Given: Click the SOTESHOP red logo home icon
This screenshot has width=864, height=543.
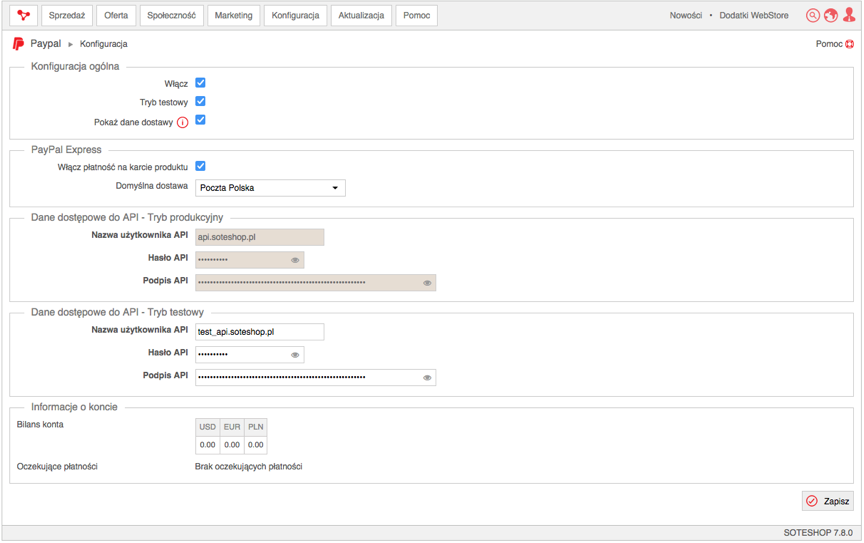Looking at the screenshot, I should 23,15.
